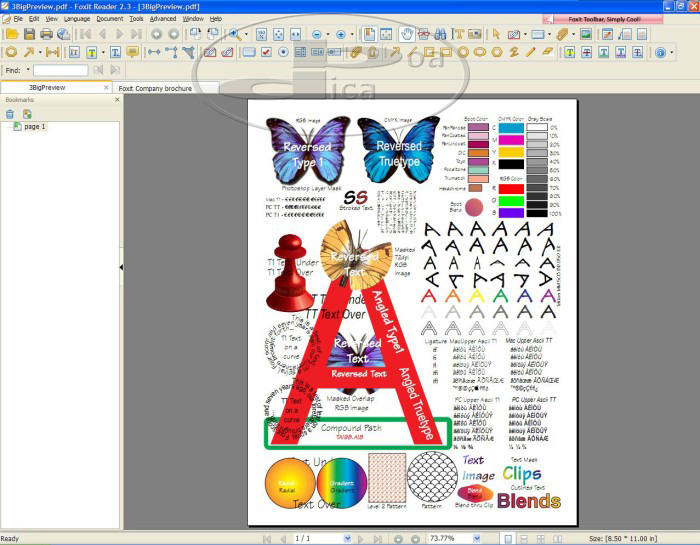Toggle facing pages layout in status bar
This screenshot has width=700, height=545.
[540, 538]
